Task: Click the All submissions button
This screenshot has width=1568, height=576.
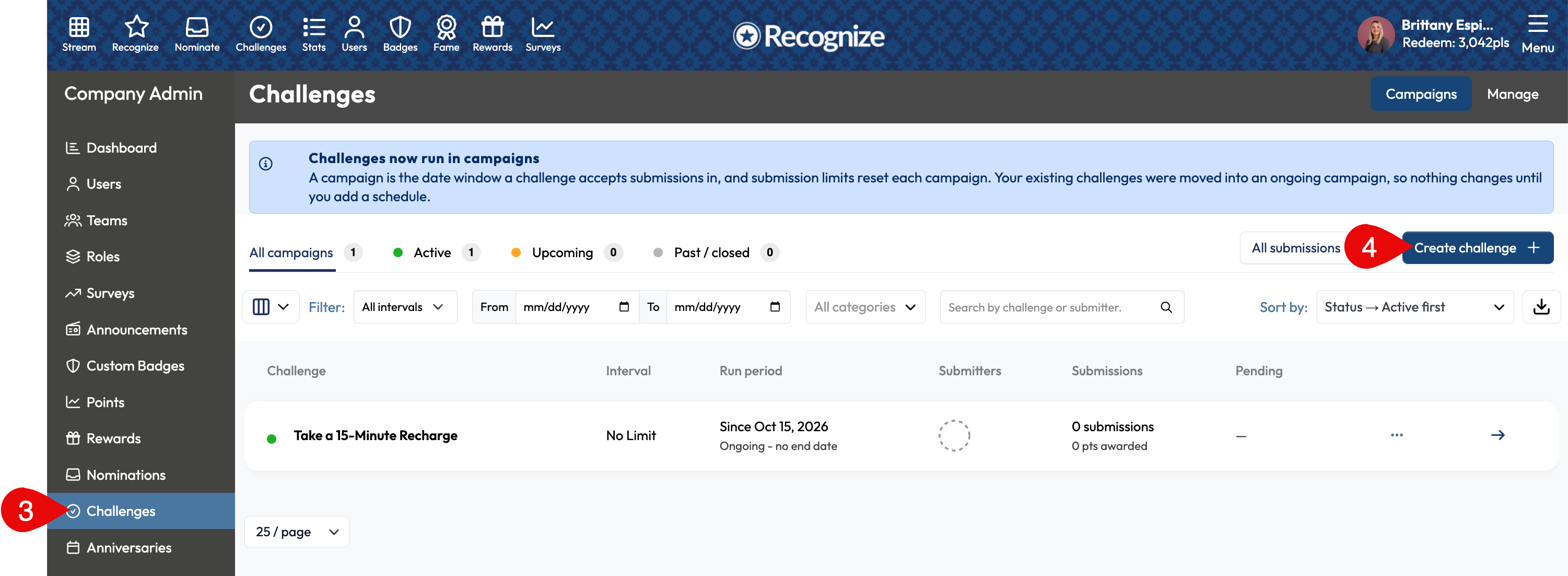Action: pyautogui.click(x=1295, y=248)
